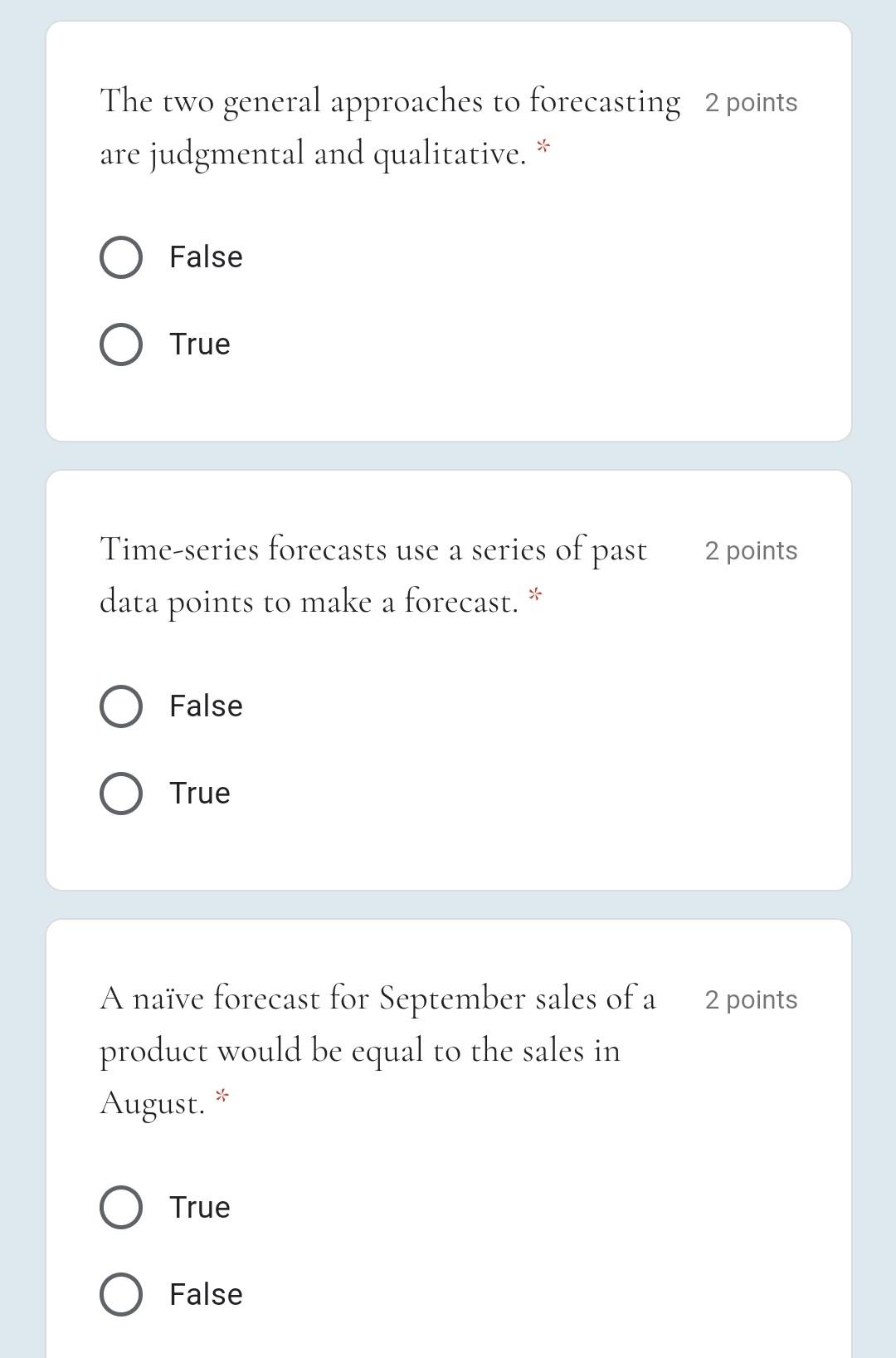Image resolution: width=896 pixels, height=1358 pixels.
Task: Select True for the judgmental and qualitative question
Action: (120, 344)
